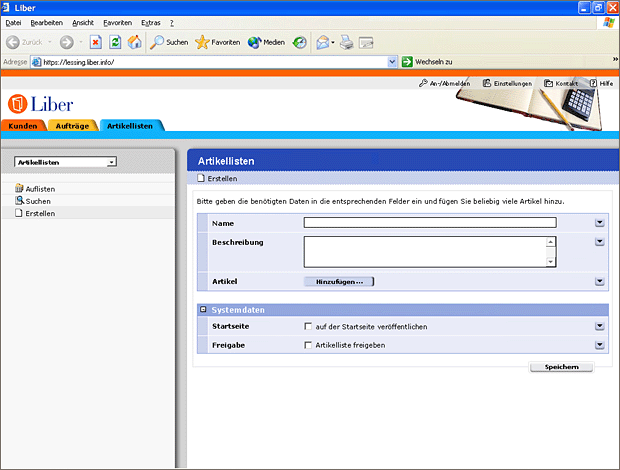
Task: Print the page with printer icon
Action: click(347, 42)
